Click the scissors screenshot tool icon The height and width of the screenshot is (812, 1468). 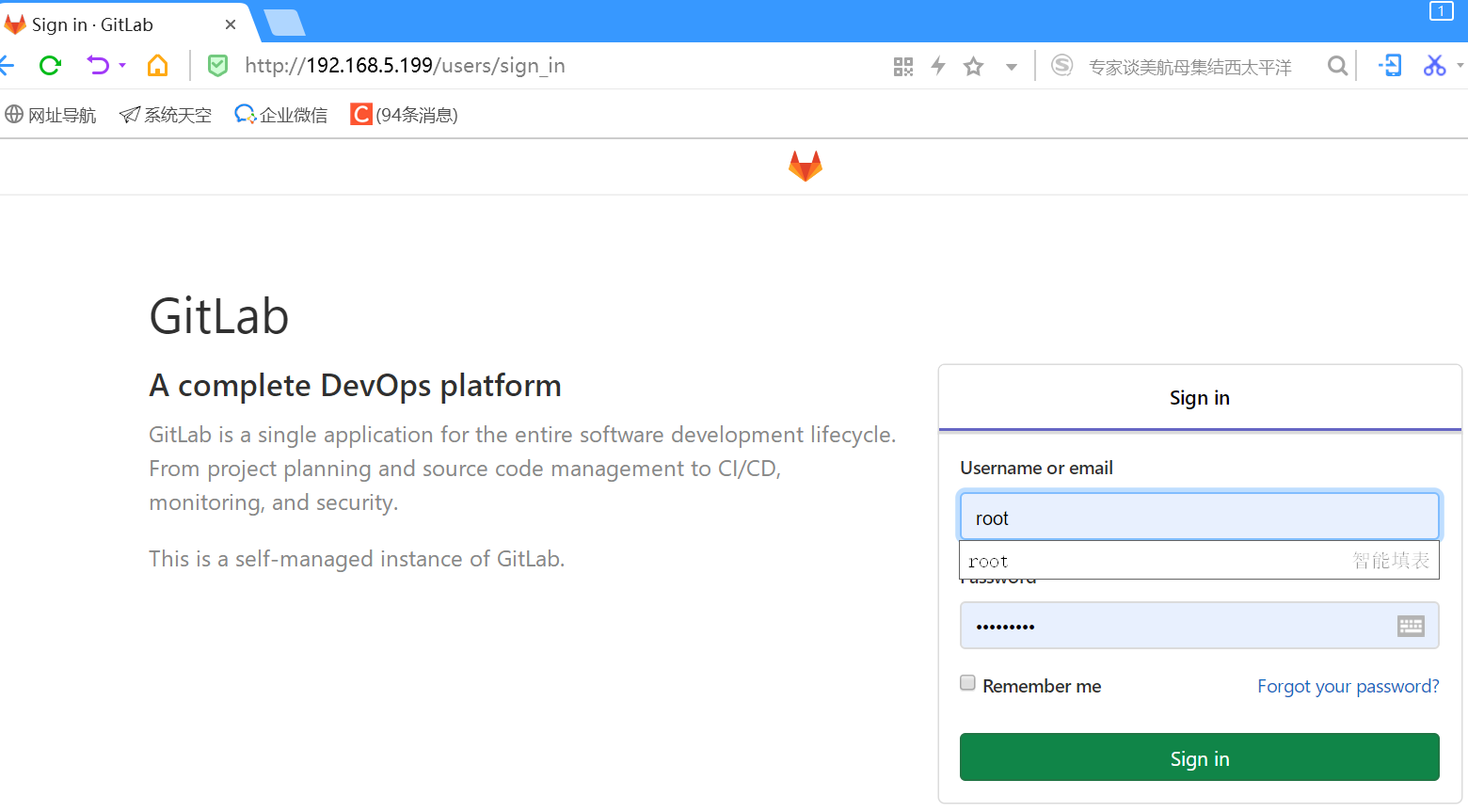1434,66
